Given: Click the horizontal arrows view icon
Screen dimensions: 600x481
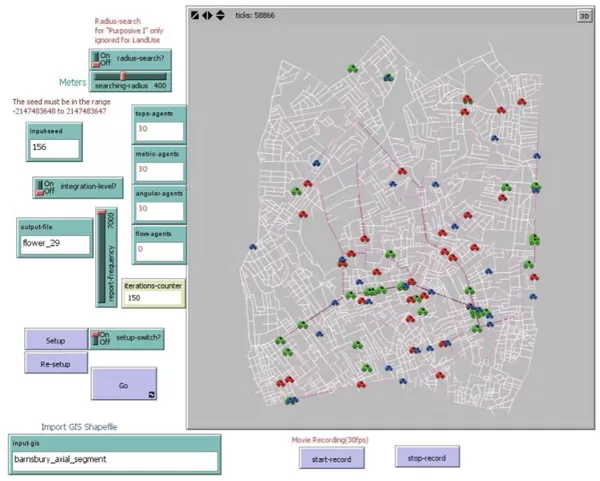Looking at the screenshot, I should pyautogui.click(x=207, y=15).
